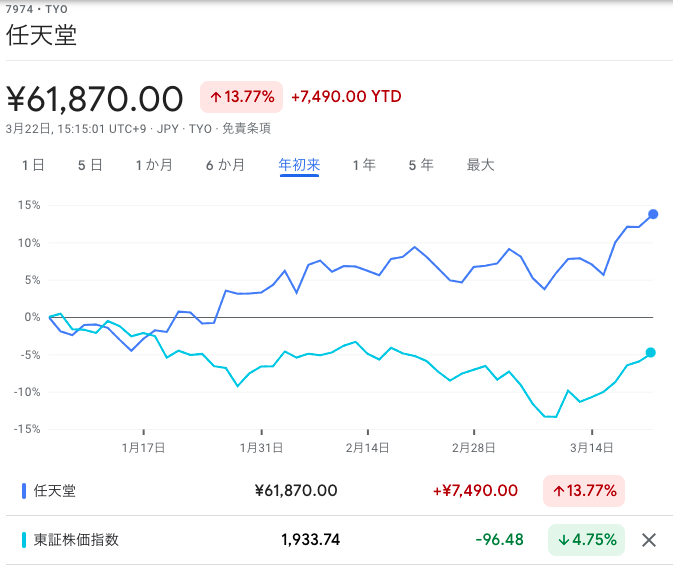This screenshot has width=673, height=566.
Task: Click the -15% y-axis label
Action: tap(27, 429)
